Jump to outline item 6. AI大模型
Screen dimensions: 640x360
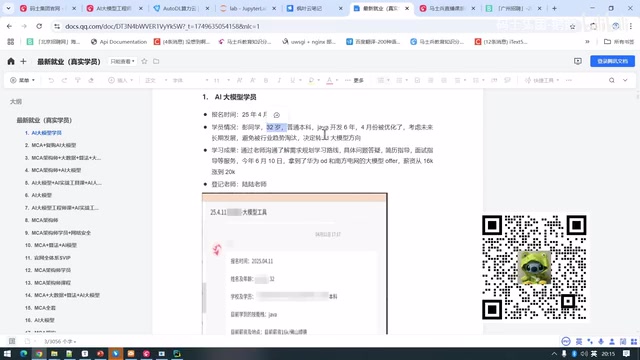click(x=38, y=195)
